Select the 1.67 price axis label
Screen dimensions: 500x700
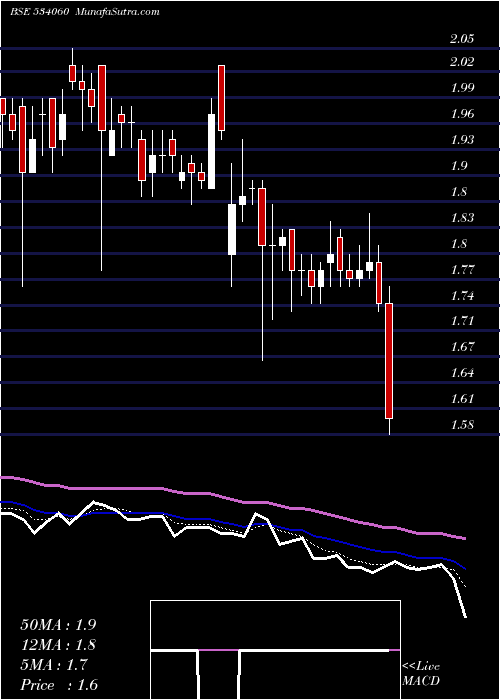click(x=462, y=347)
